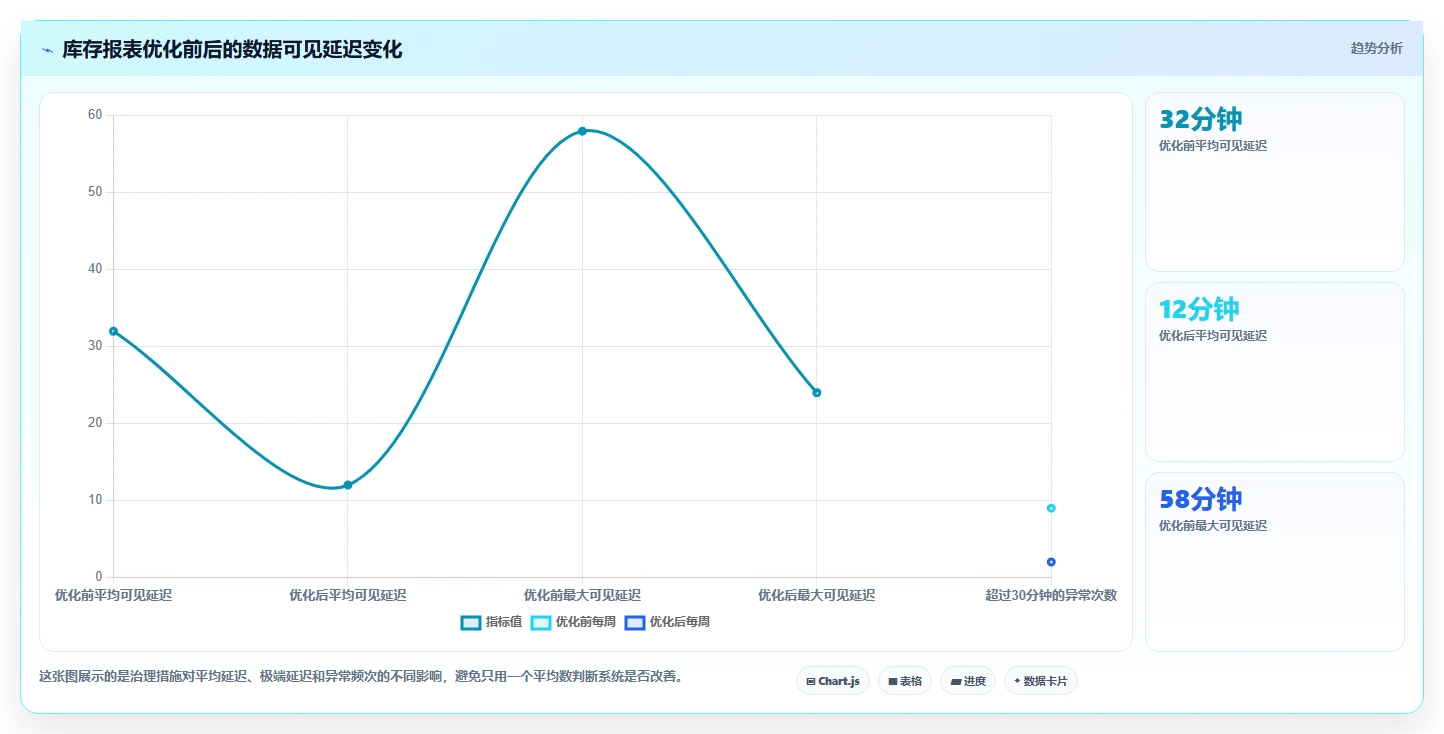Image resolution: width=1444 pixels, height=734 pixels.
Task: Click the 表格 tag icon
Action: click(892, 682)
